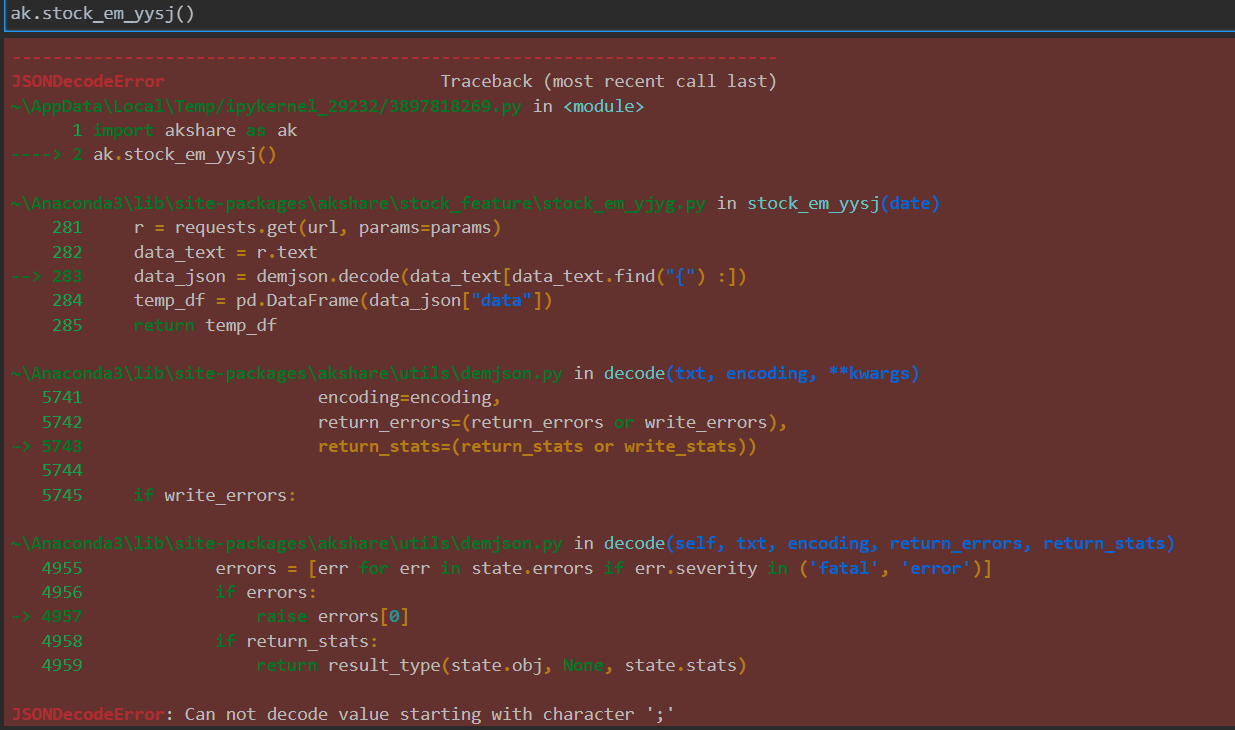Screen dimensions: 1235x730
Task: Click line 5745 'if write_errors:'
Action: coord(170,496)
